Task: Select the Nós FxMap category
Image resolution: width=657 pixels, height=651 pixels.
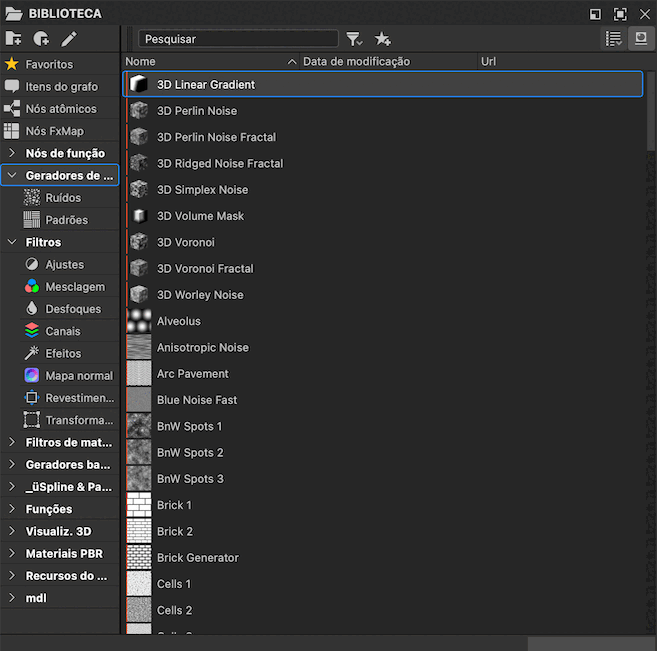Action: 54,131
